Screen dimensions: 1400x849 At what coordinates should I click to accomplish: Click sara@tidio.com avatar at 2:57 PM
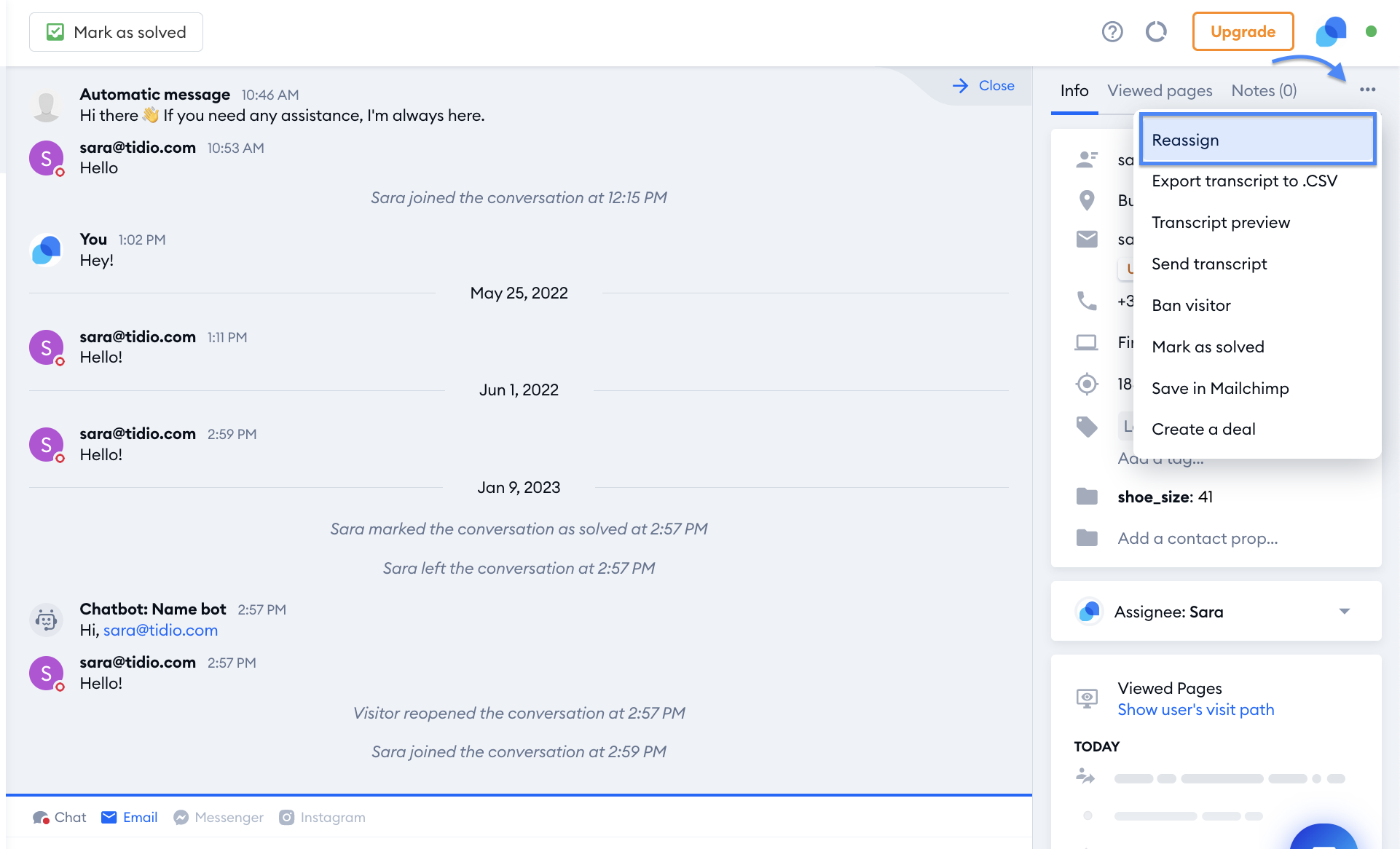46,673
